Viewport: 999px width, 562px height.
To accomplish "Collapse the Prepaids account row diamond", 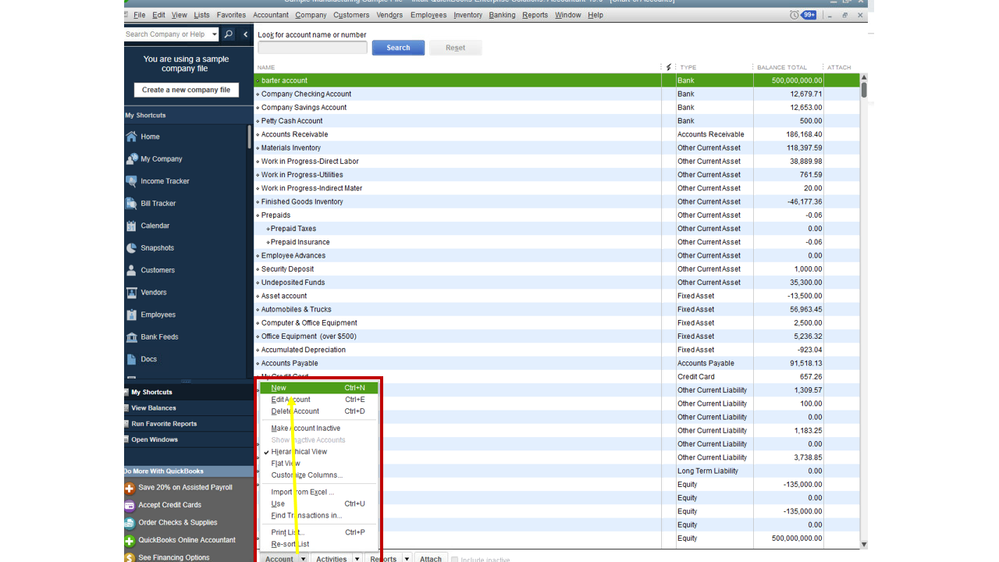I will 258,215.
